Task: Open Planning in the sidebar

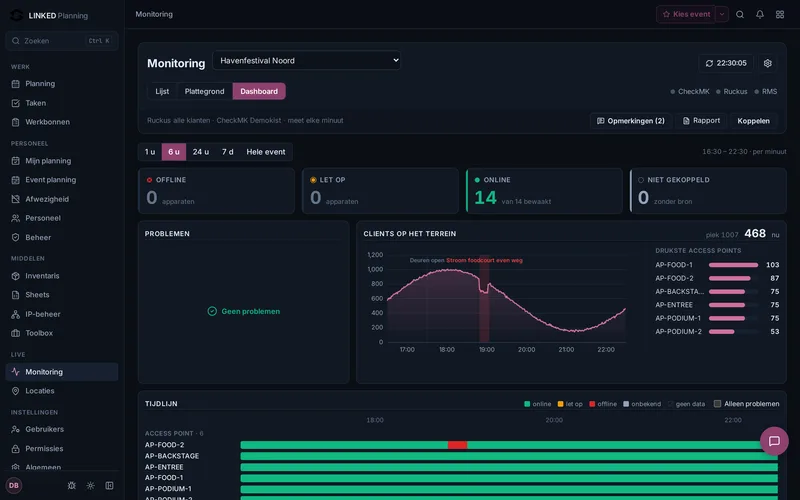Action: (62, 84)
